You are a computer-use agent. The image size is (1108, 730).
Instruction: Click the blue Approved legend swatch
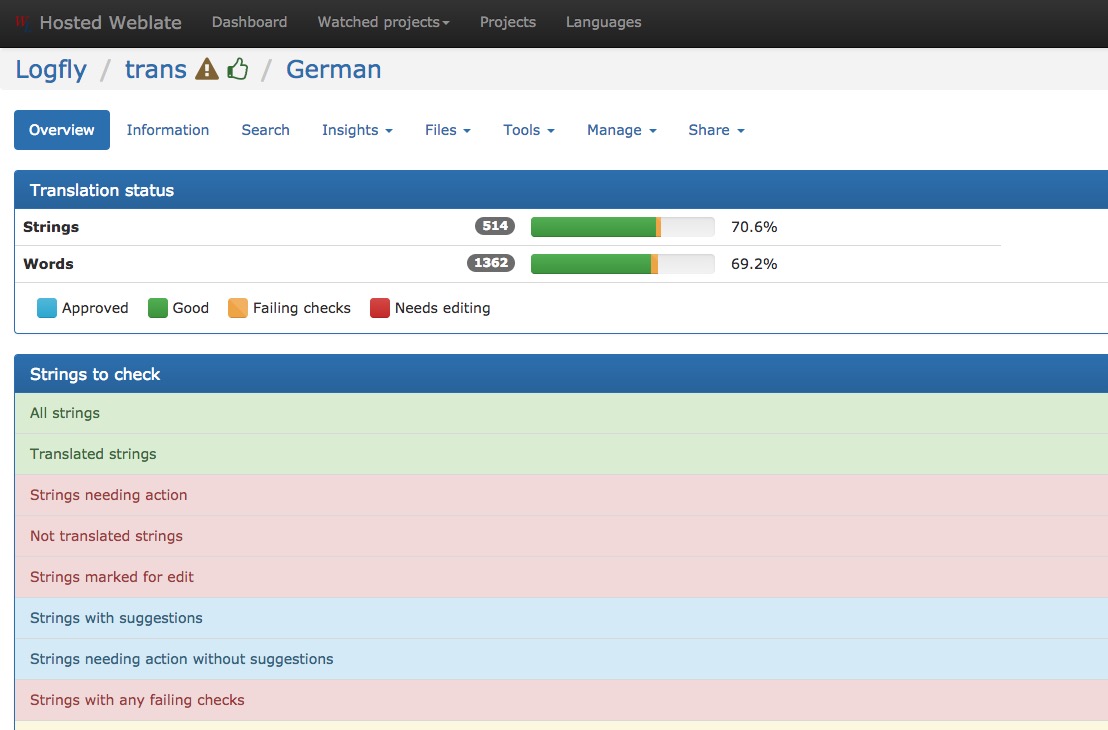[x=47, y=308]
